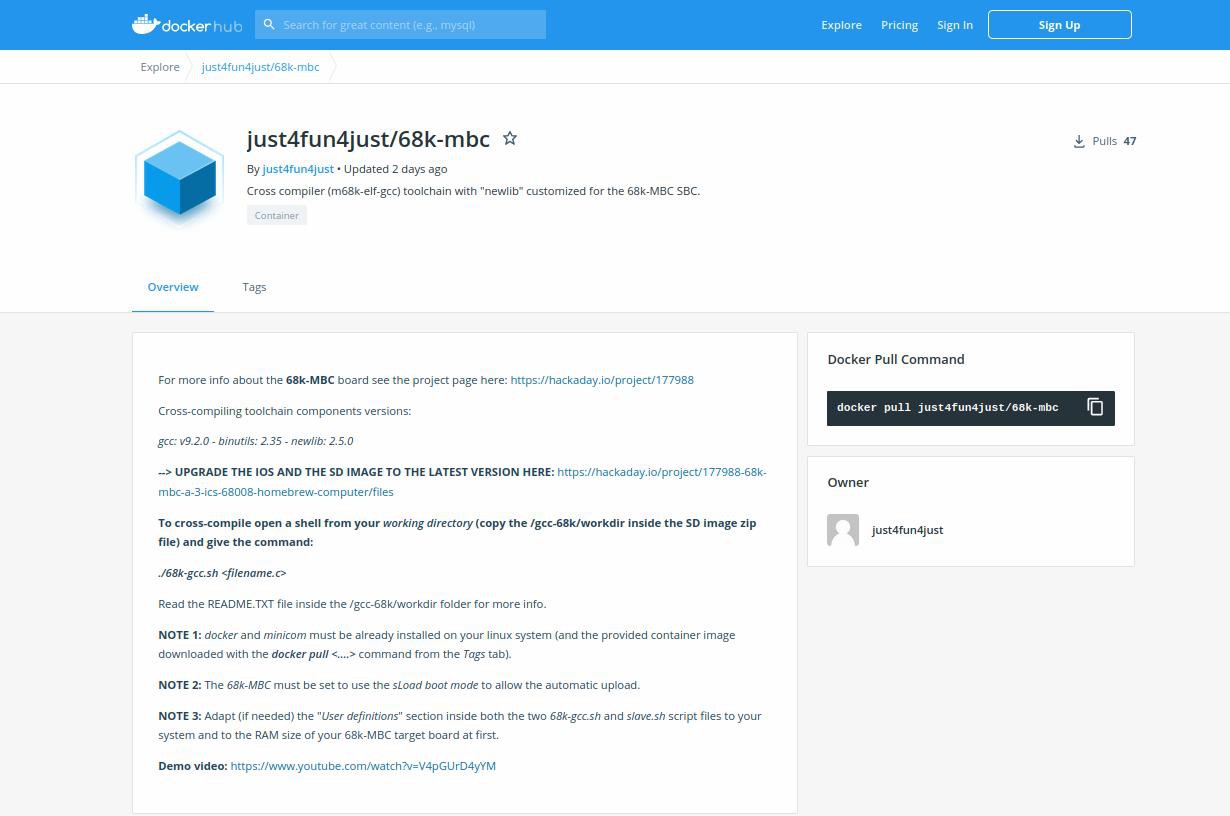Click the ./68k-gcc.sh <filename.c> command text
Screen dimensions: 1230x816
click(x=222, y=573)
